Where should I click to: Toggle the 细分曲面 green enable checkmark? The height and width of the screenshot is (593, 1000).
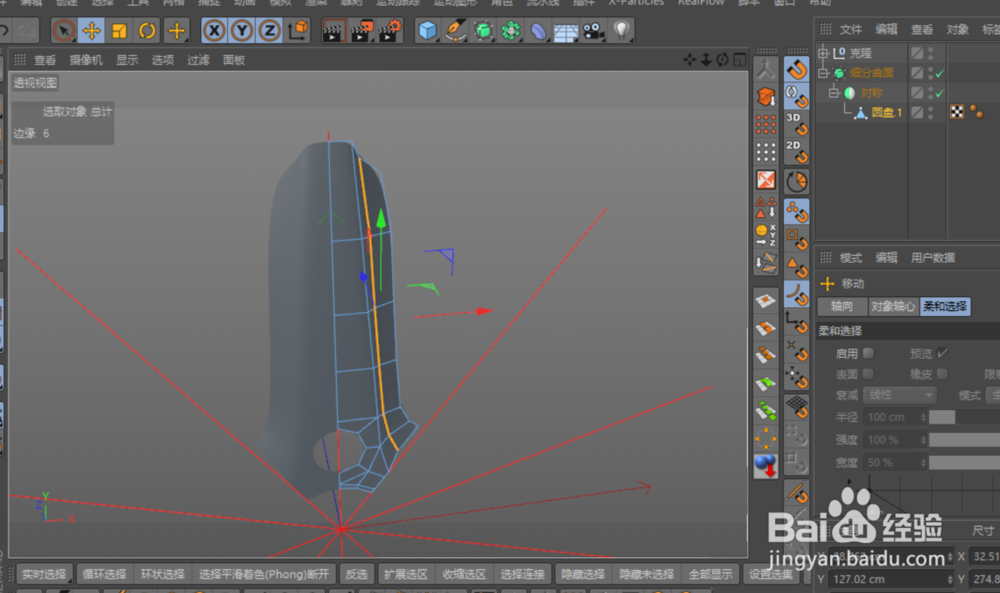tap(940, 74)
